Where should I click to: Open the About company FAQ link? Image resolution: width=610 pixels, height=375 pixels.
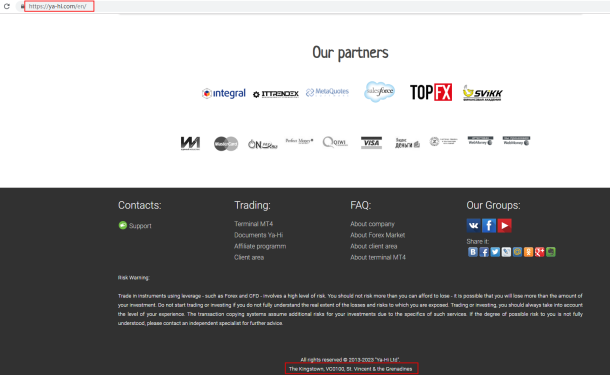(x=372, y=224)
